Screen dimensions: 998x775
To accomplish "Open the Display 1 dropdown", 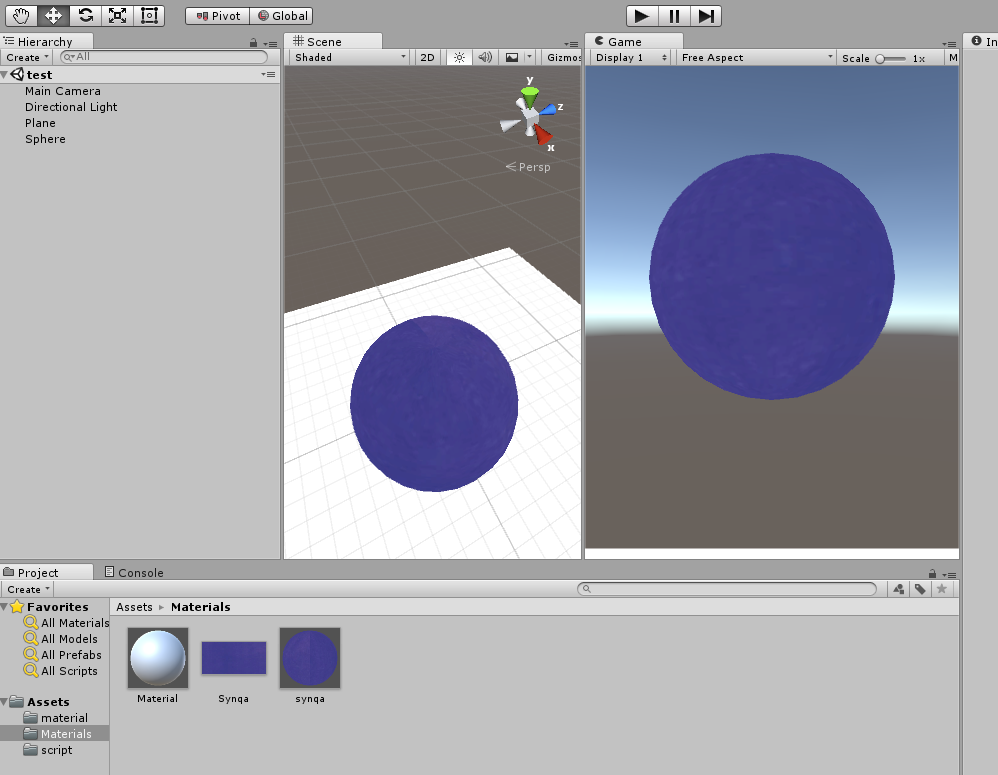I will (630, 57).
